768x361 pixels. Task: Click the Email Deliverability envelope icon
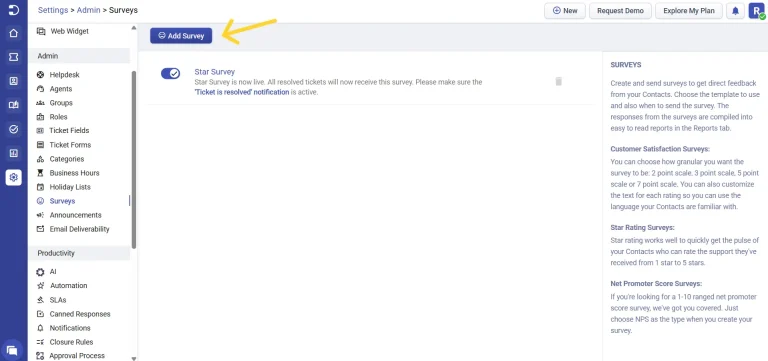click(x=40, y=229)
